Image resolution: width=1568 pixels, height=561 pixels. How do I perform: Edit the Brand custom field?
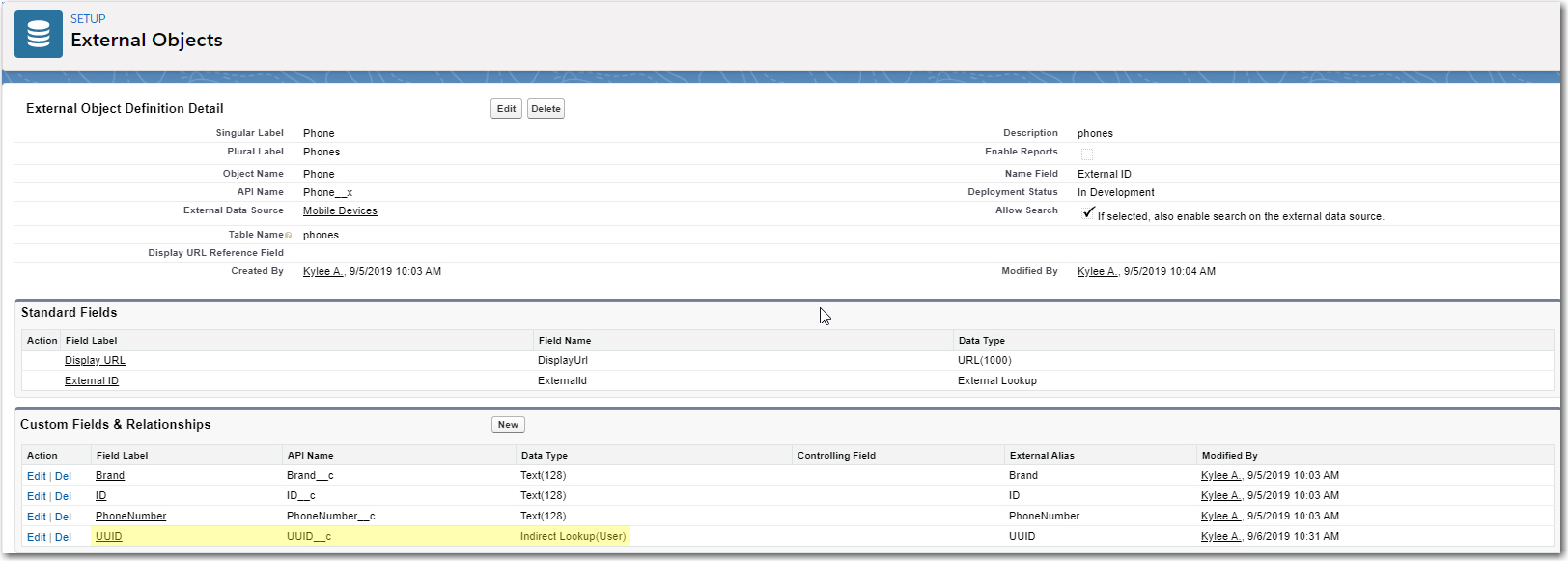36,476
